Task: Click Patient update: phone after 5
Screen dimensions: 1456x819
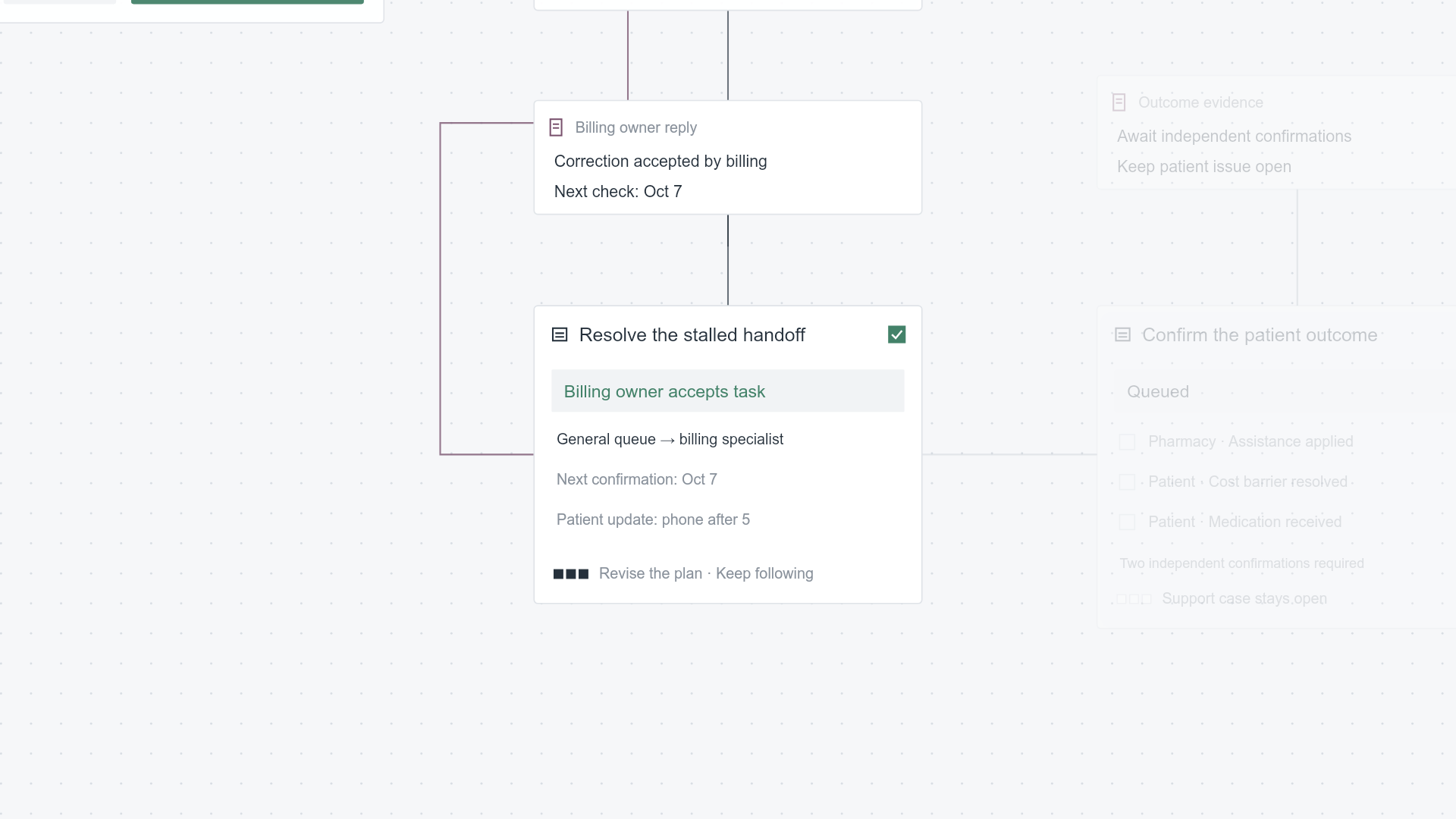Action: tap(653, 519)
